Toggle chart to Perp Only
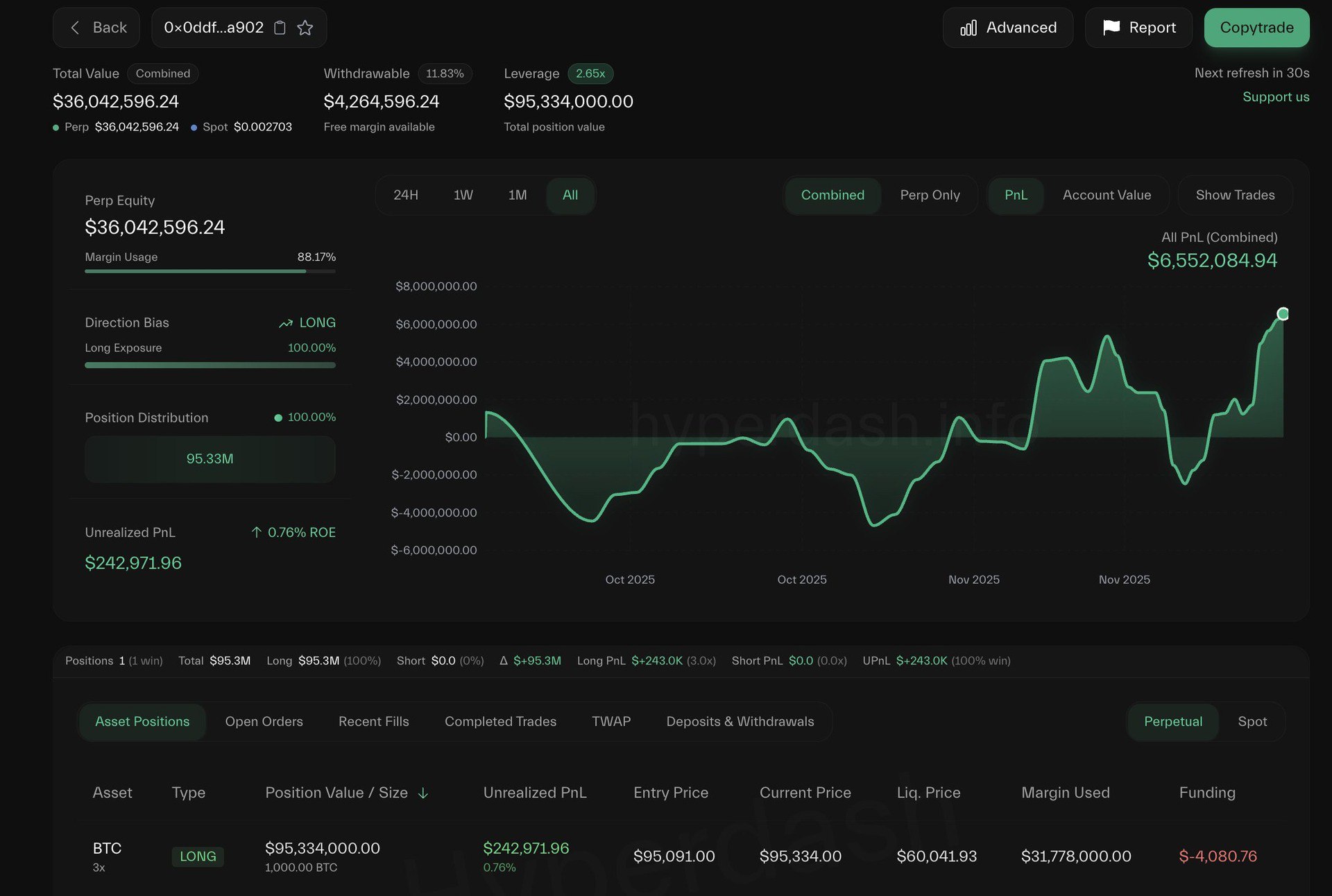The width and height of the screenshot is (1332, 896). coord(930,195)
